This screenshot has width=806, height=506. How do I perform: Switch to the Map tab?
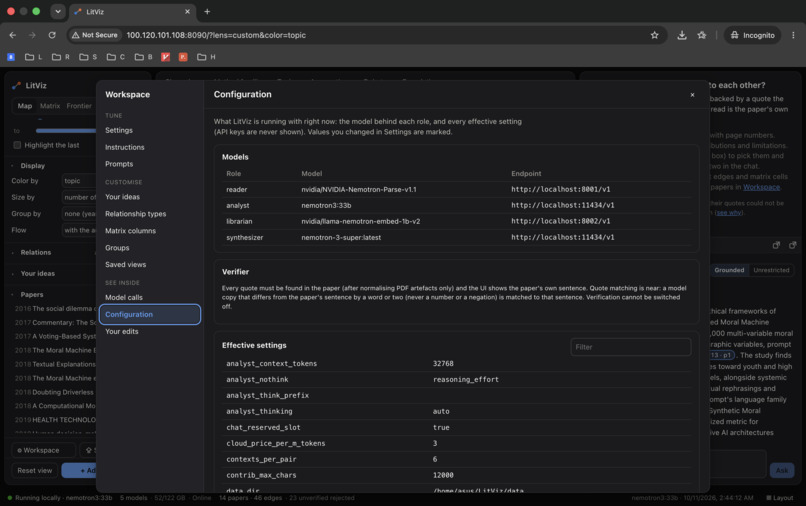pyautogui.click(x=25, y=106)
